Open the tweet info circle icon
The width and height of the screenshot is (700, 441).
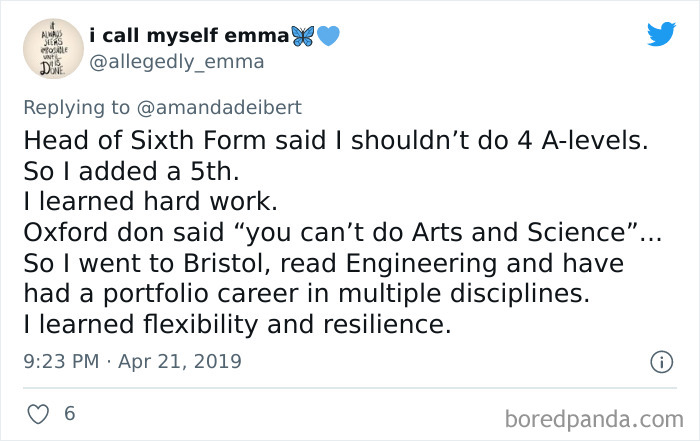(x=659, y=361)
